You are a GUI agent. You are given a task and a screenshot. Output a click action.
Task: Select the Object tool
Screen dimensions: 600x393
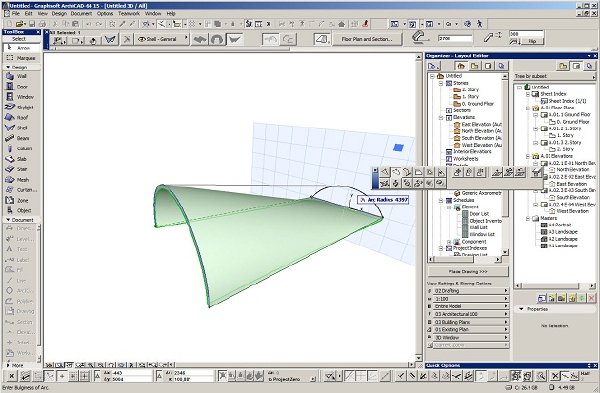pyautogui.click(x=22, y=210)
